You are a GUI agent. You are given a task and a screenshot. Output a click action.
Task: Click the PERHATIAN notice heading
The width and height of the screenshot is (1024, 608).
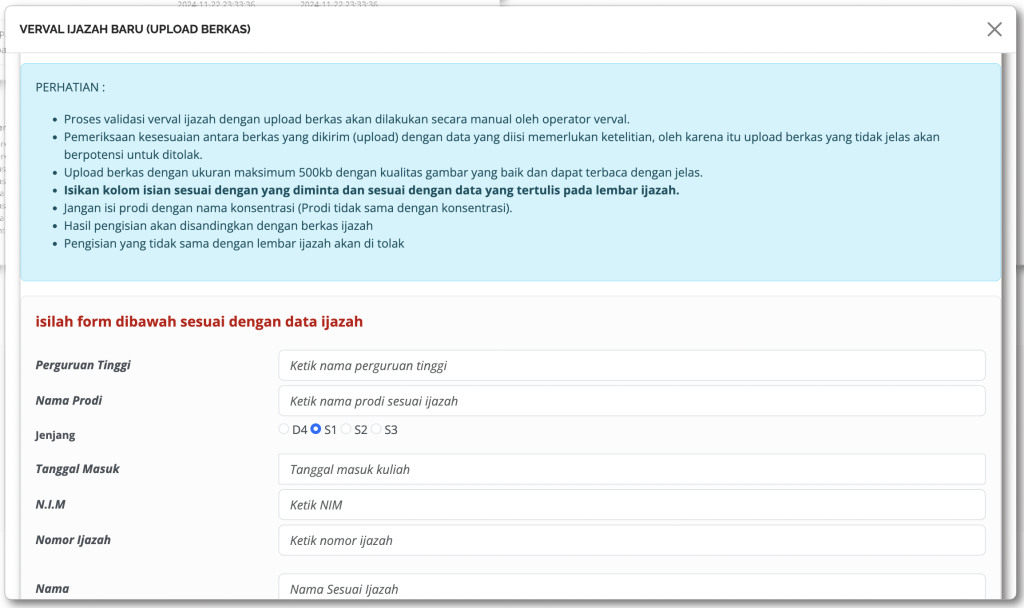70,87
